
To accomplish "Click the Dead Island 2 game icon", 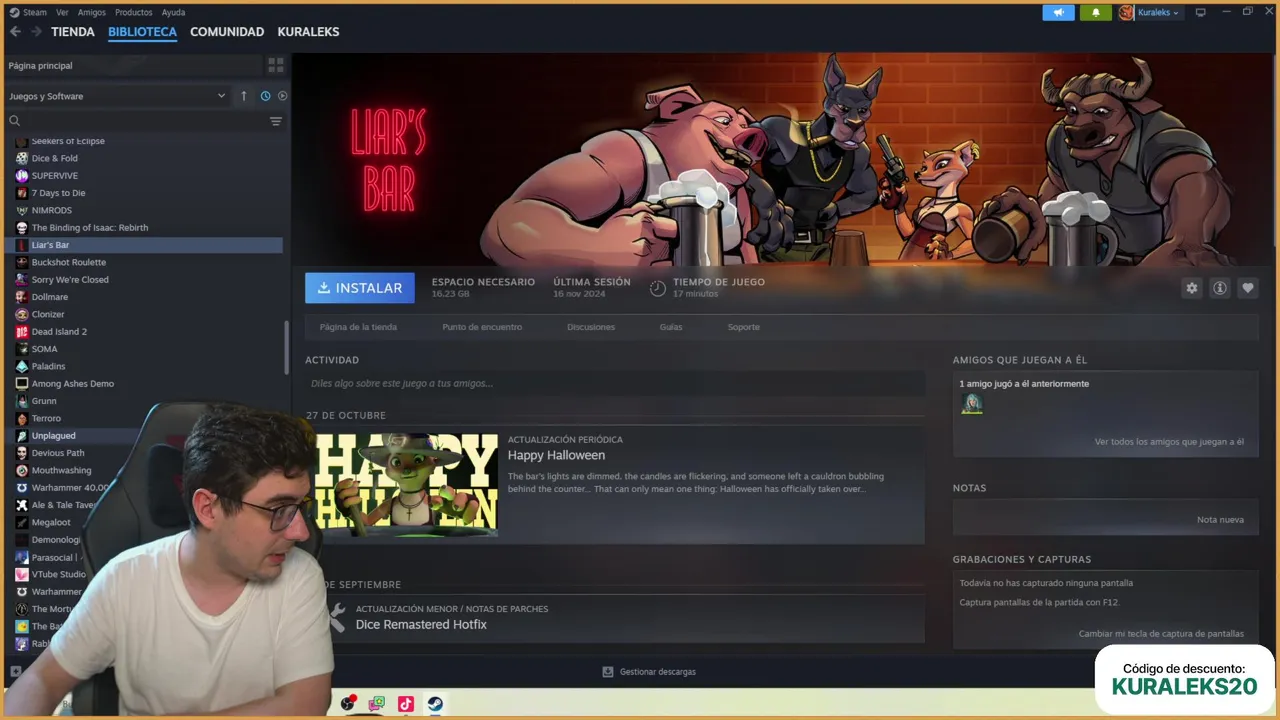I will coord(22,331).
